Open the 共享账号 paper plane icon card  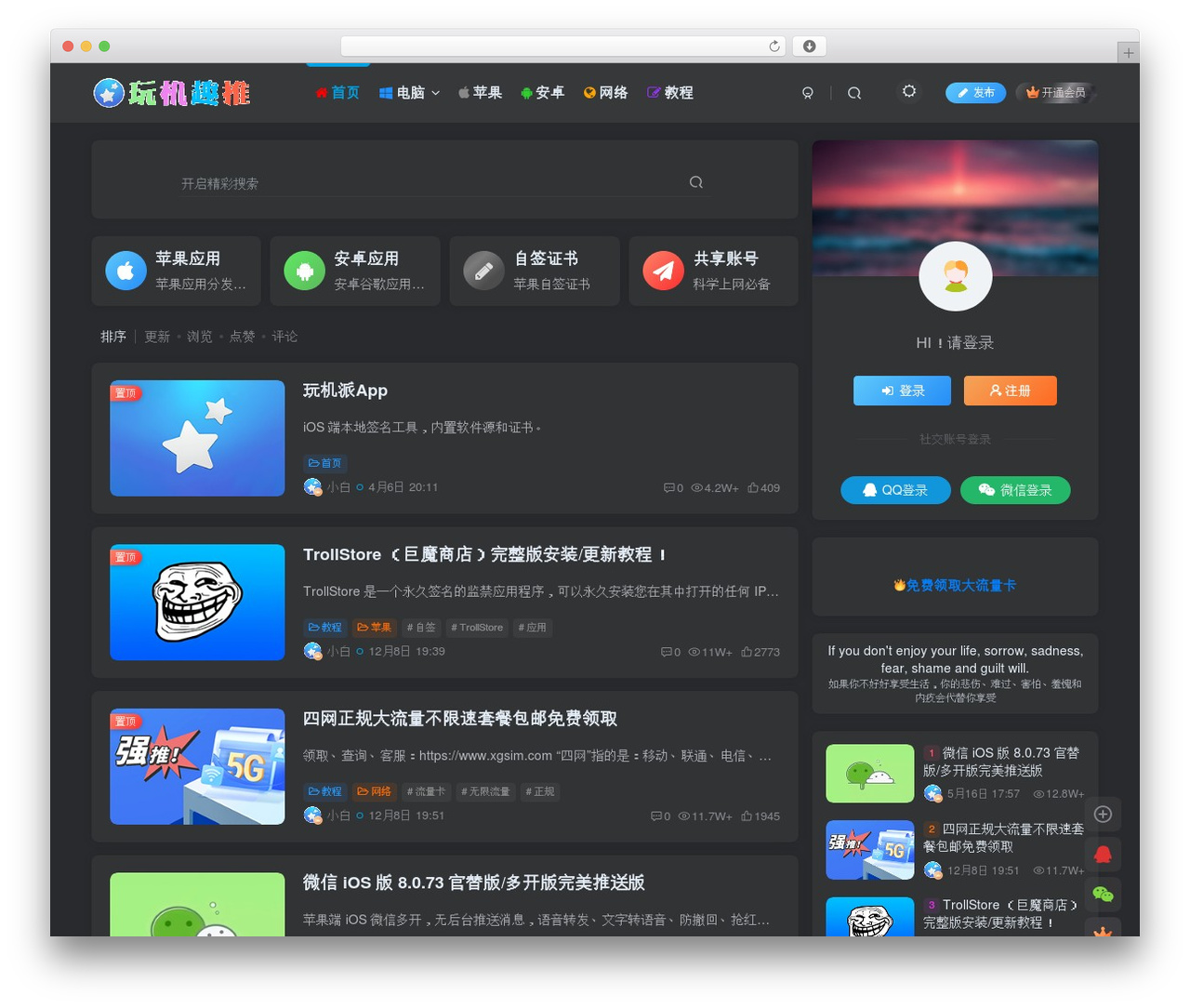pyautogui.click(x=713, y=271)
